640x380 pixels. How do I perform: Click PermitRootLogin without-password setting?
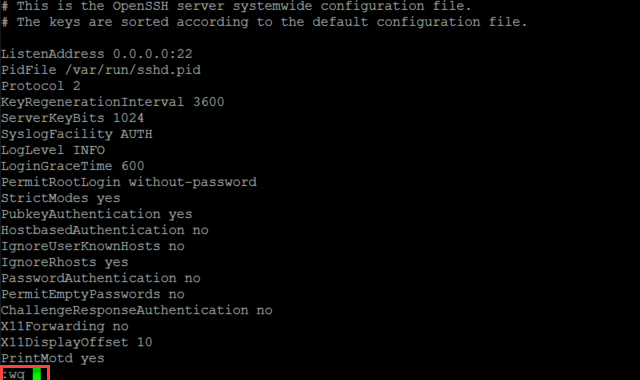point(129,182)
